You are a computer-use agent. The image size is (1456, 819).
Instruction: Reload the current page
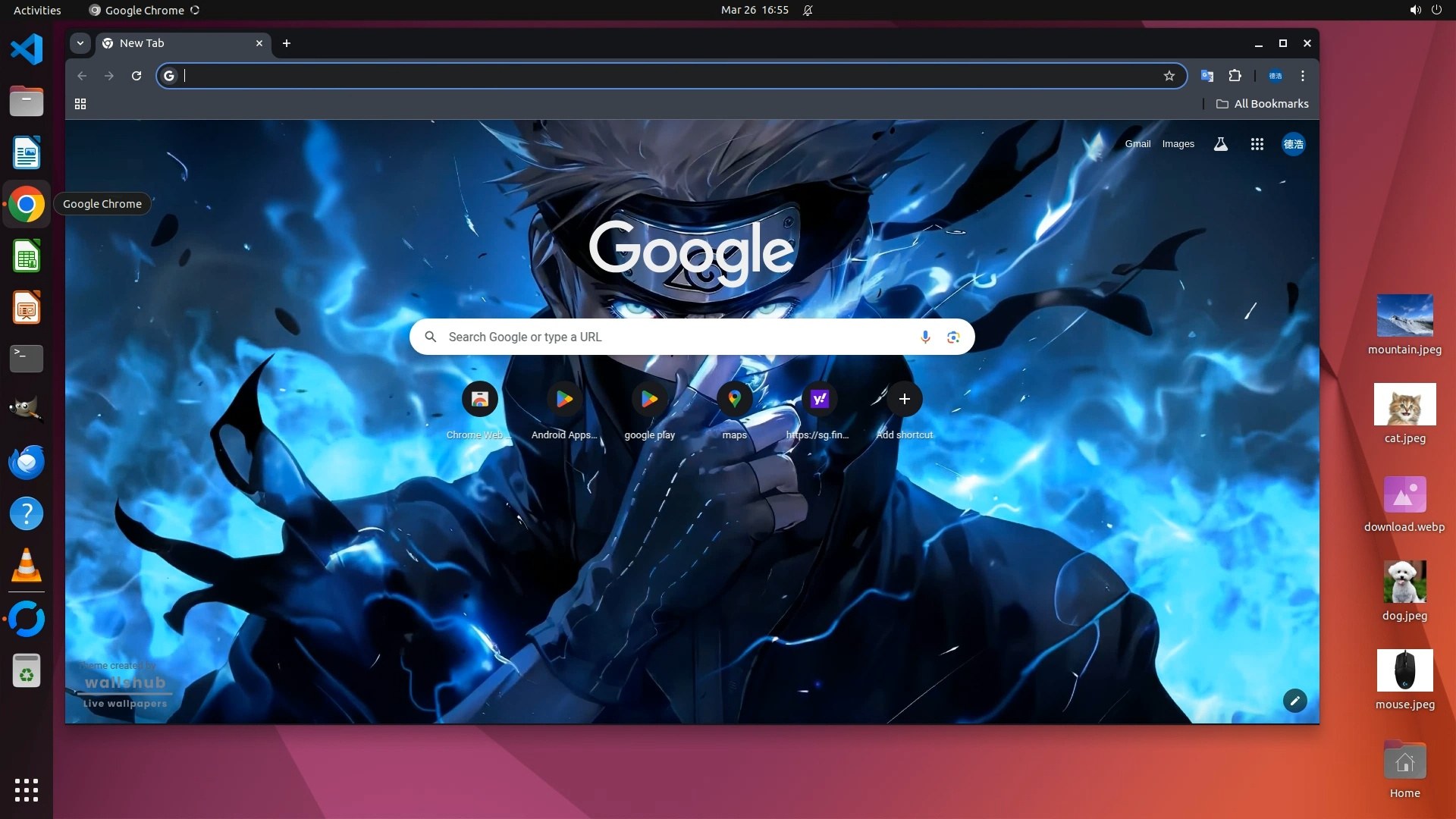click(x=136, y=76)
